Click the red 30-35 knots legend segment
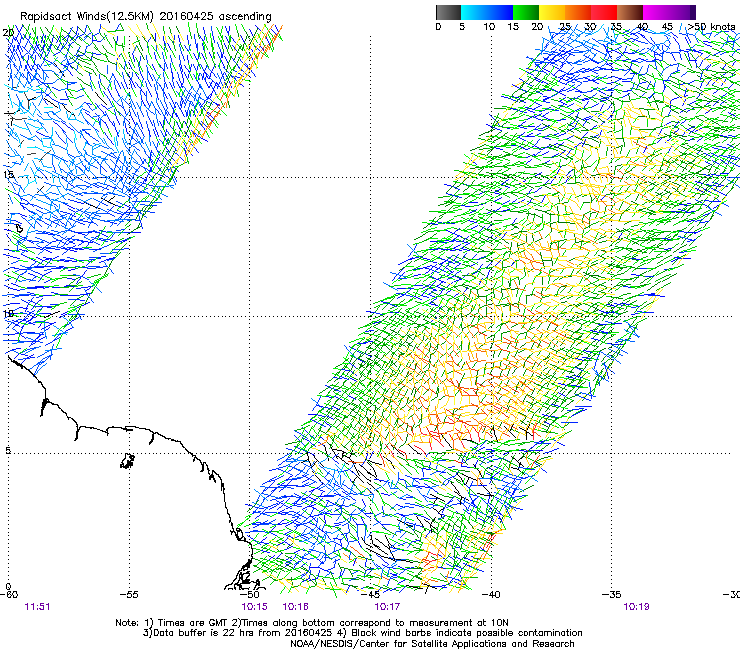The width and height of the screenshot is (740, 650). (x=604, y=12)
